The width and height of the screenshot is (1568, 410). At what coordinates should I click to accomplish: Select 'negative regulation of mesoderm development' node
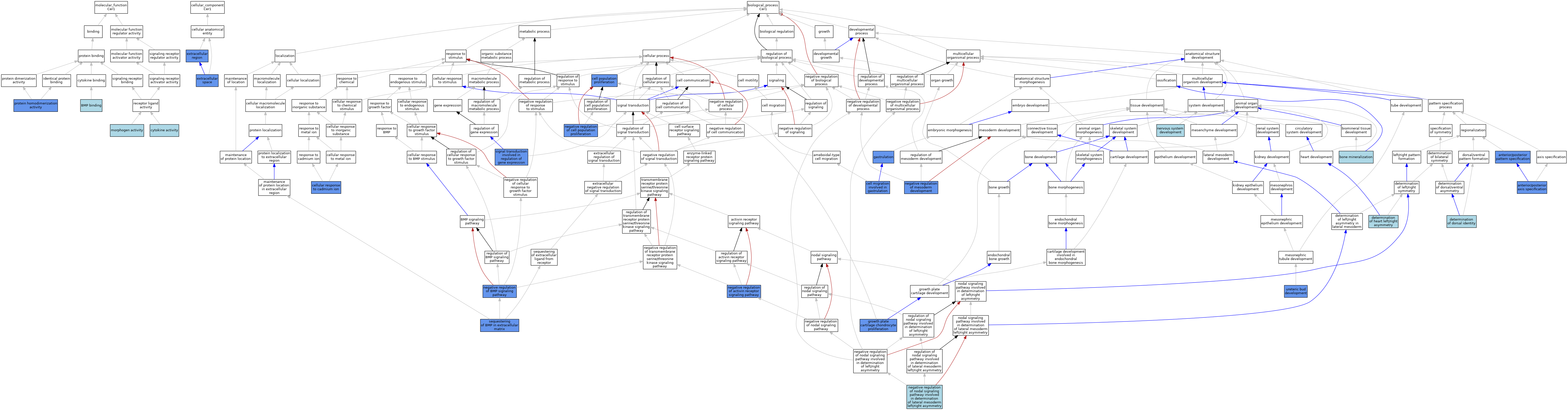click(921, 188)
